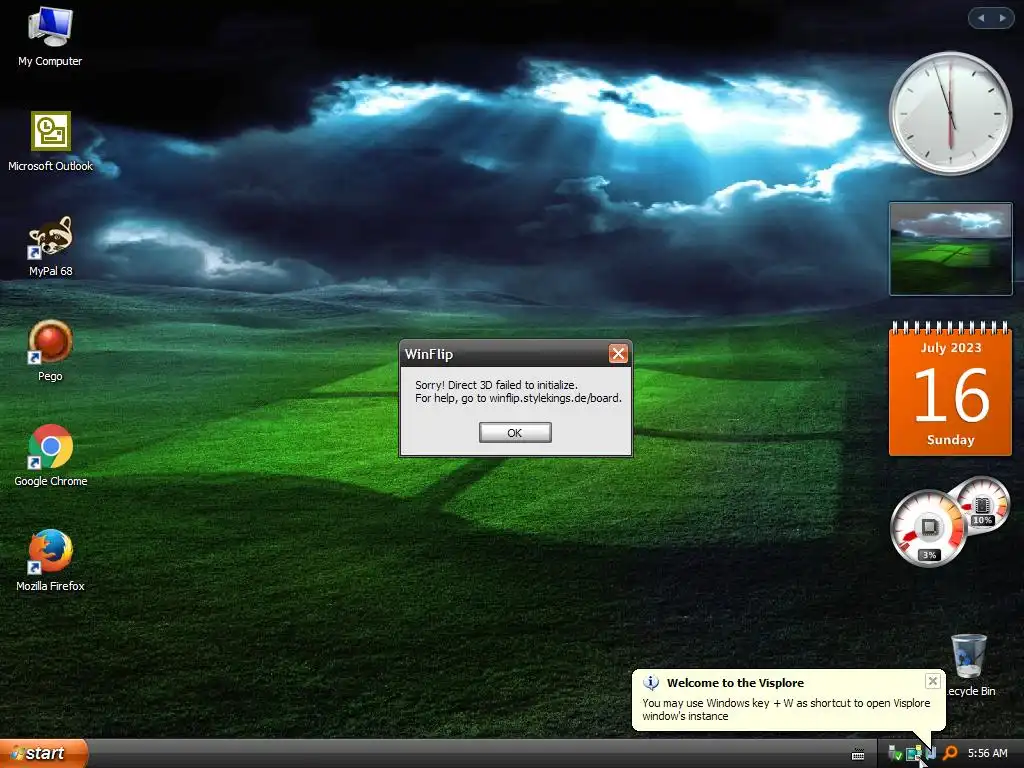This screenshot has width=1024, height=768.
Task: Select the MyPal 68 browser shortcut
Action: (x=50, y=246)
